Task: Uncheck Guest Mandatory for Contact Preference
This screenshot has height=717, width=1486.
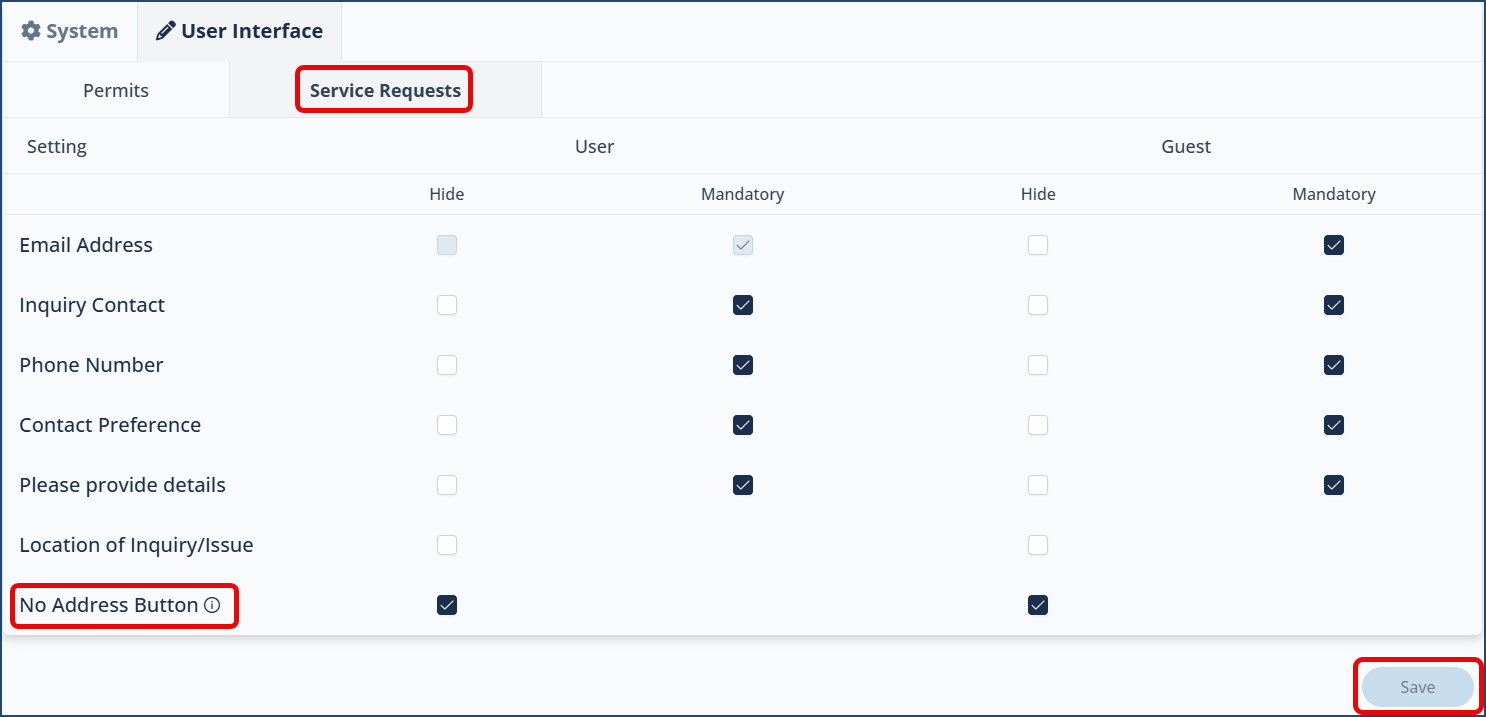Action: pyautogui.click(x=1334, y=425)
